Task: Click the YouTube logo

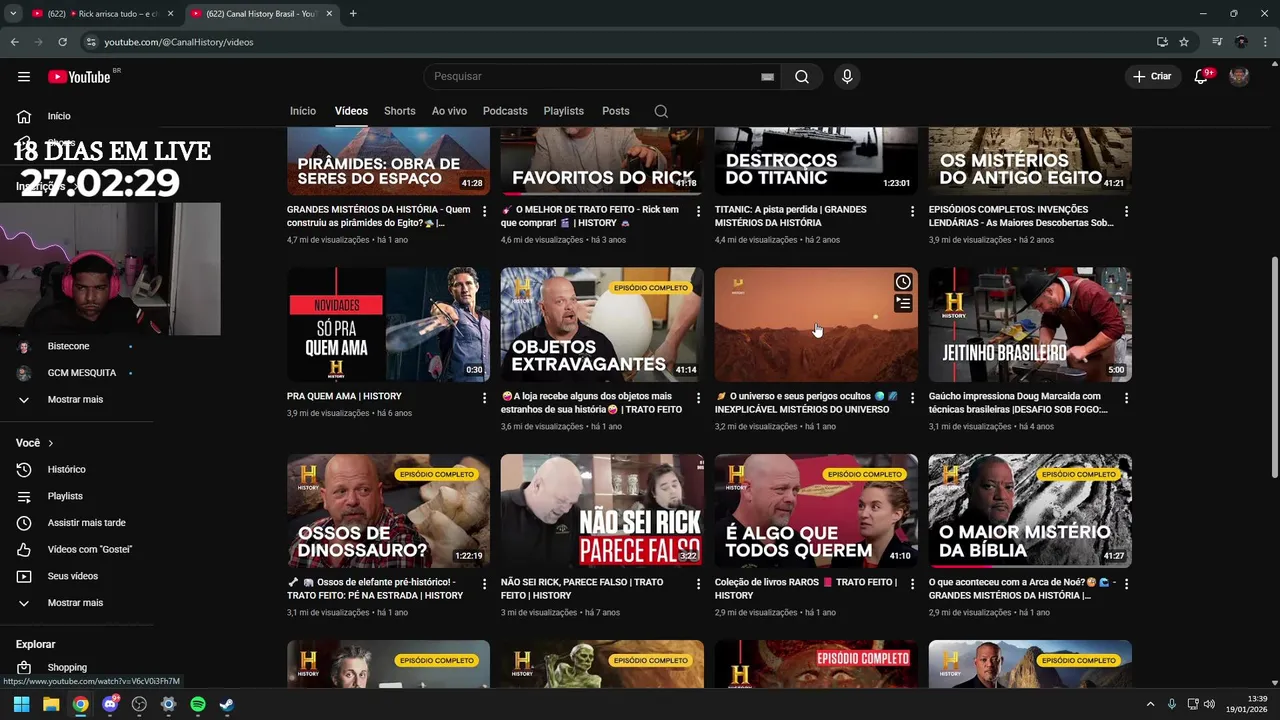Action: point(79,77)
